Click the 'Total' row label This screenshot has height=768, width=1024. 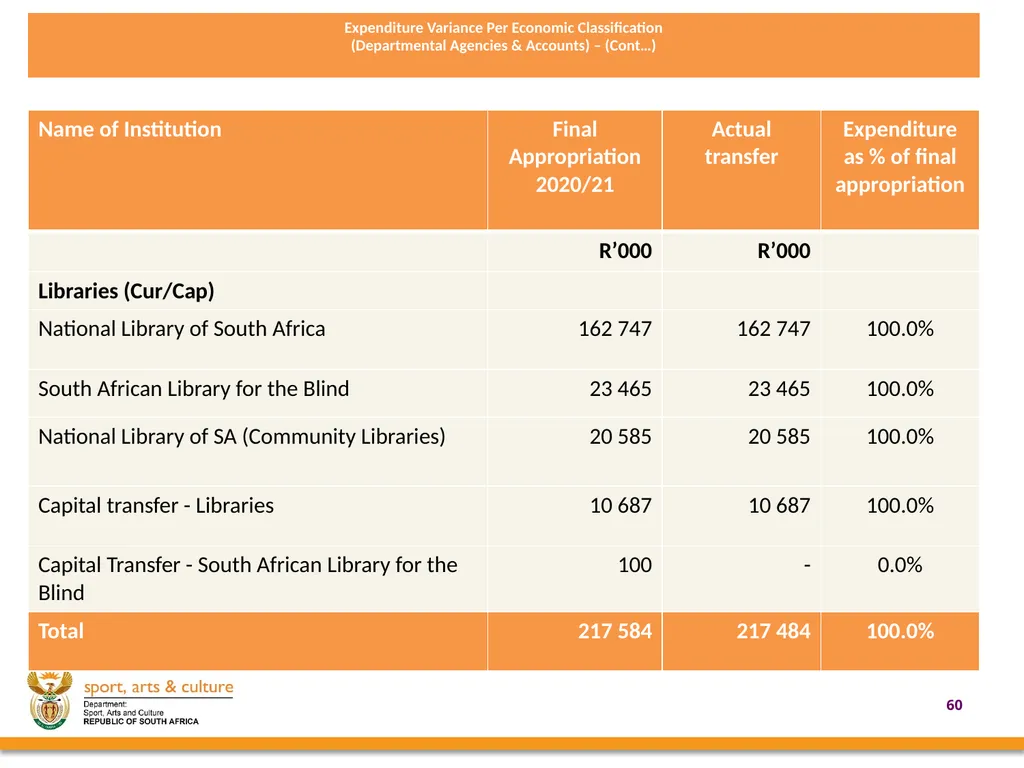tap(61, 631)
